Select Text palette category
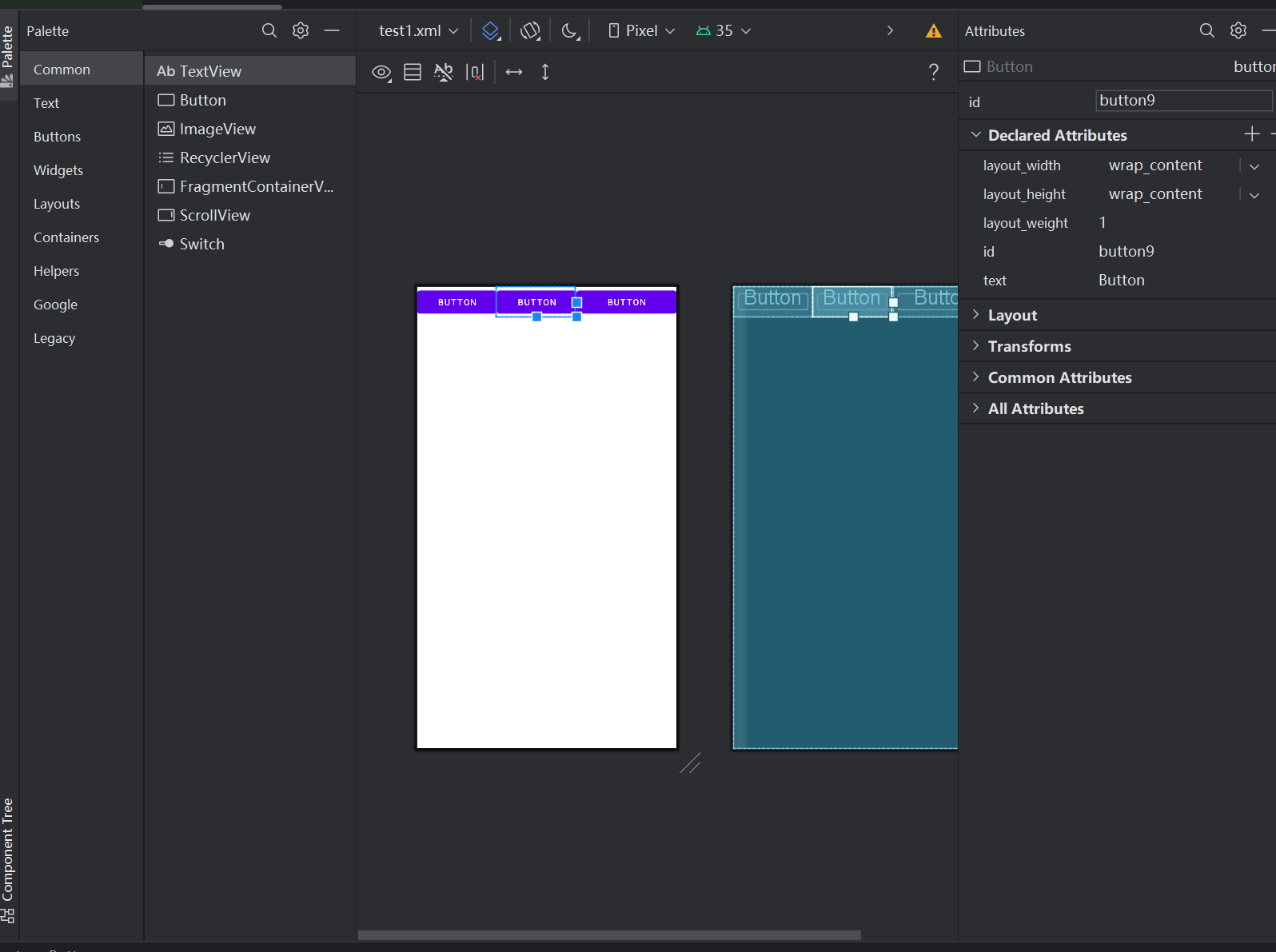1276x952 pixels. (x=82, y=103)
